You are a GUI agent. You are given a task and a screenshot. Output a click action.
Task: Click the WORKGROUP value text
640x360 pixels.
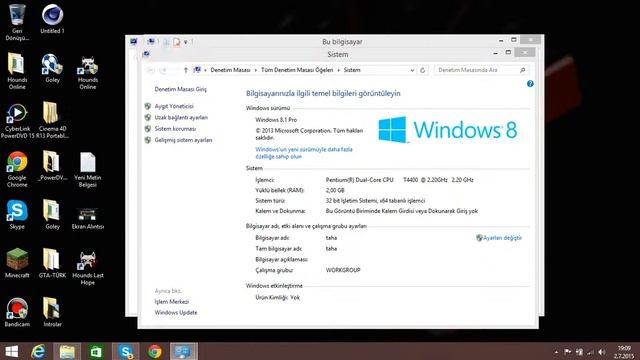point(343,270)
